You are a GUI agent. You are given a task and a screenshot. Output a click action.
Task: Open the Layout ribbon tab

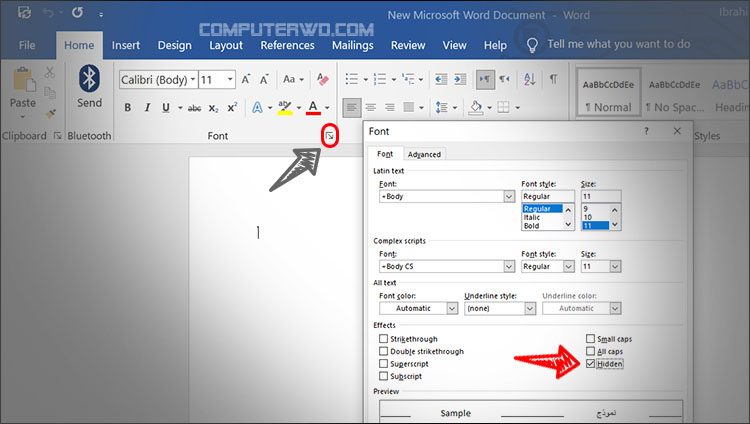[x=226, y=45]
